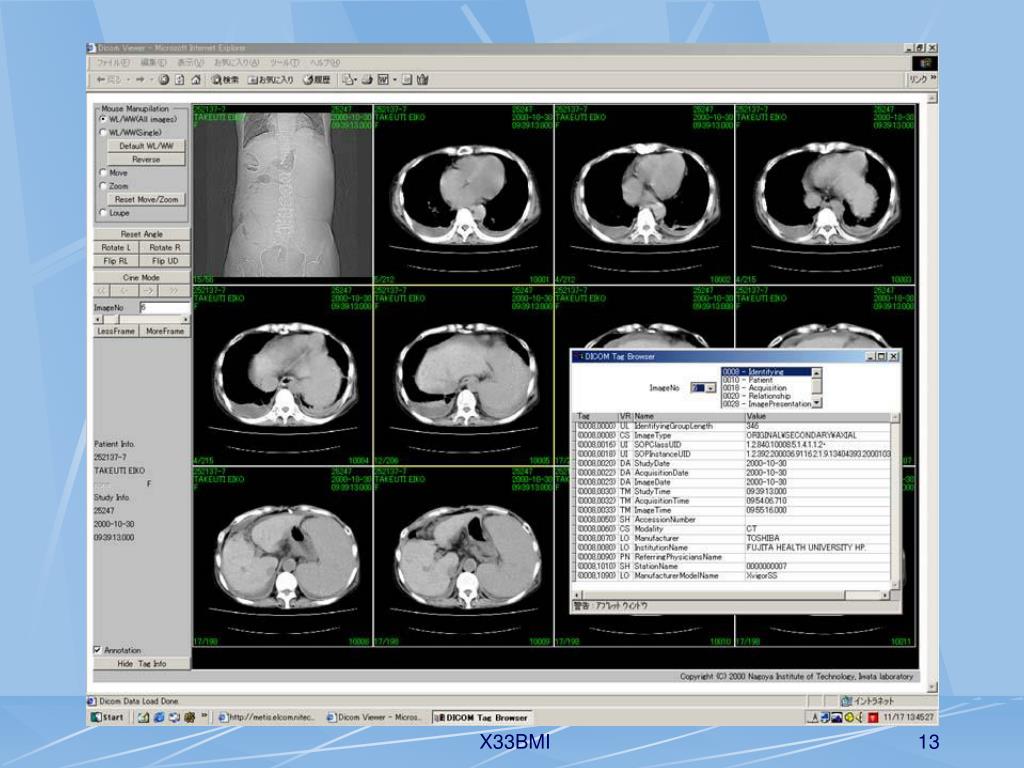The width and height of the screenshot is (1024, 768).
Task: Click the tag group list scrollbar thumb
Action: tap(816, 386)
